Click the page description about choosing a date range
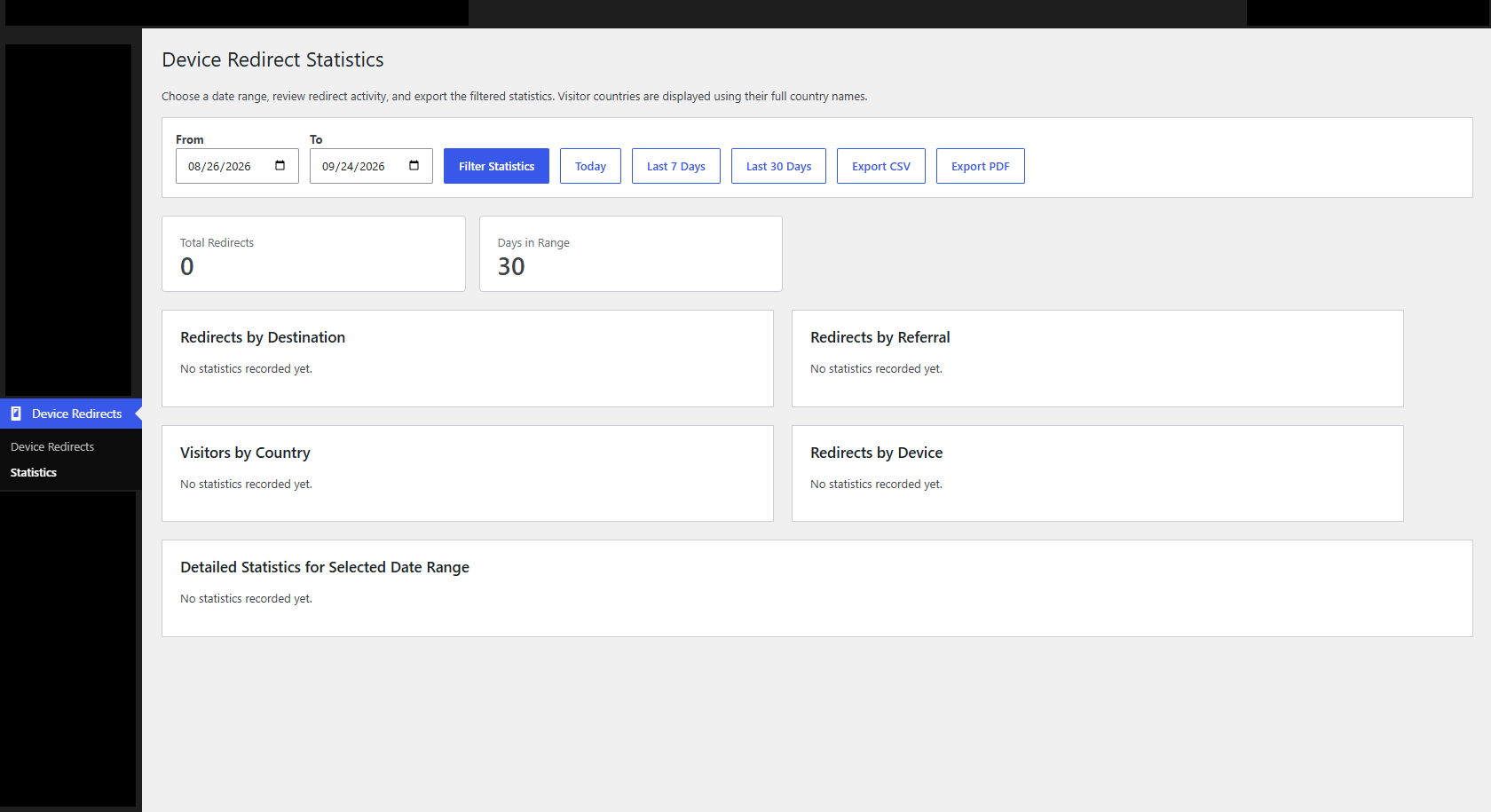This screenshot has width=1491, height=812. (515, 96)
